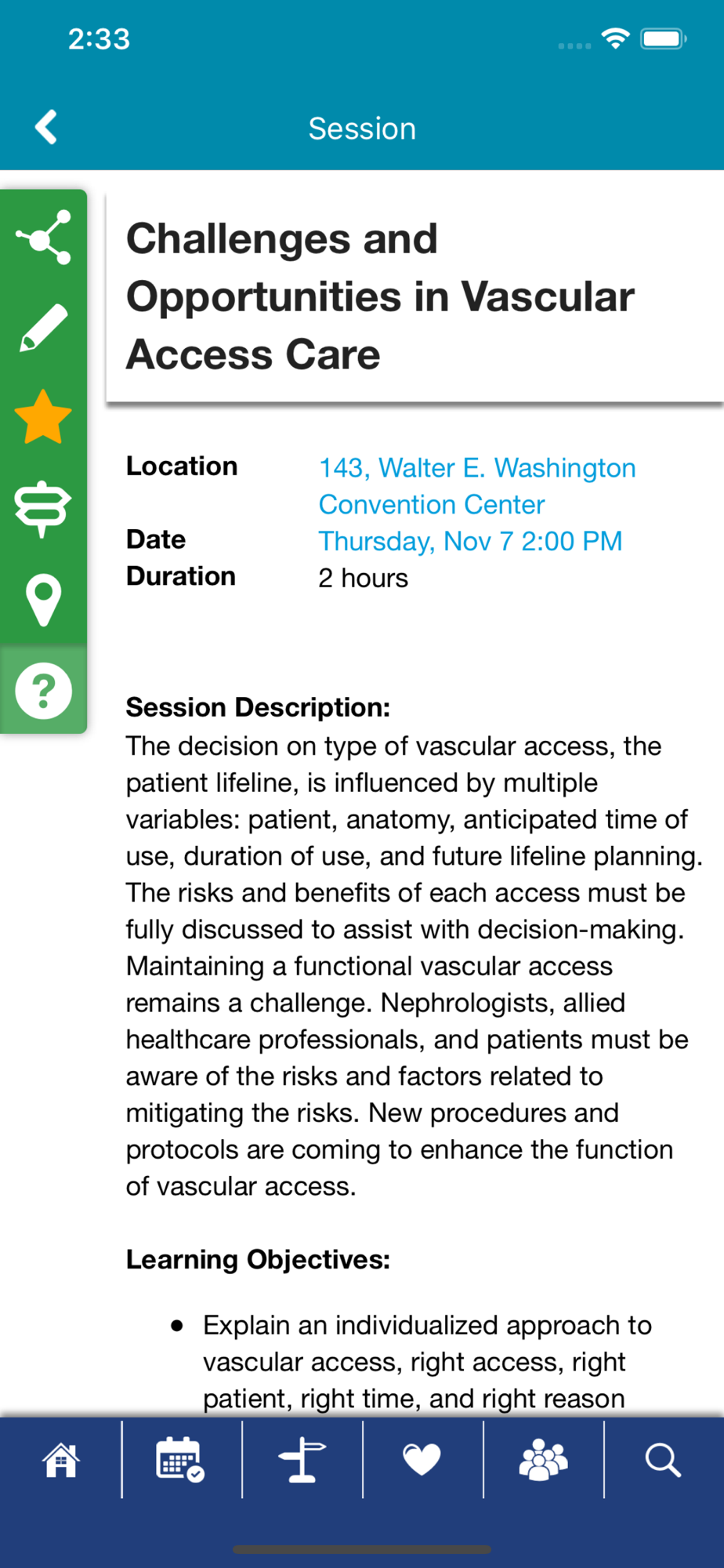Tap the Thursday, Nov 7 2:00 PM link
724x1568 pixels.
tap(470, 541)
